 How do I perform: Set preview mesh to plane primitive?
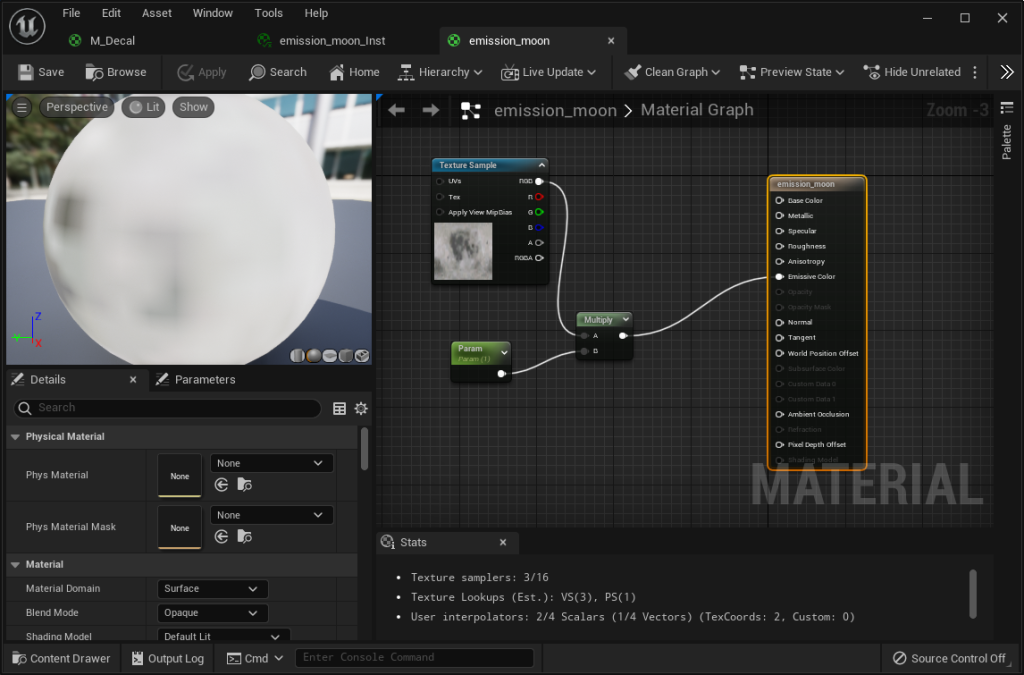click(x=330, y=355)
